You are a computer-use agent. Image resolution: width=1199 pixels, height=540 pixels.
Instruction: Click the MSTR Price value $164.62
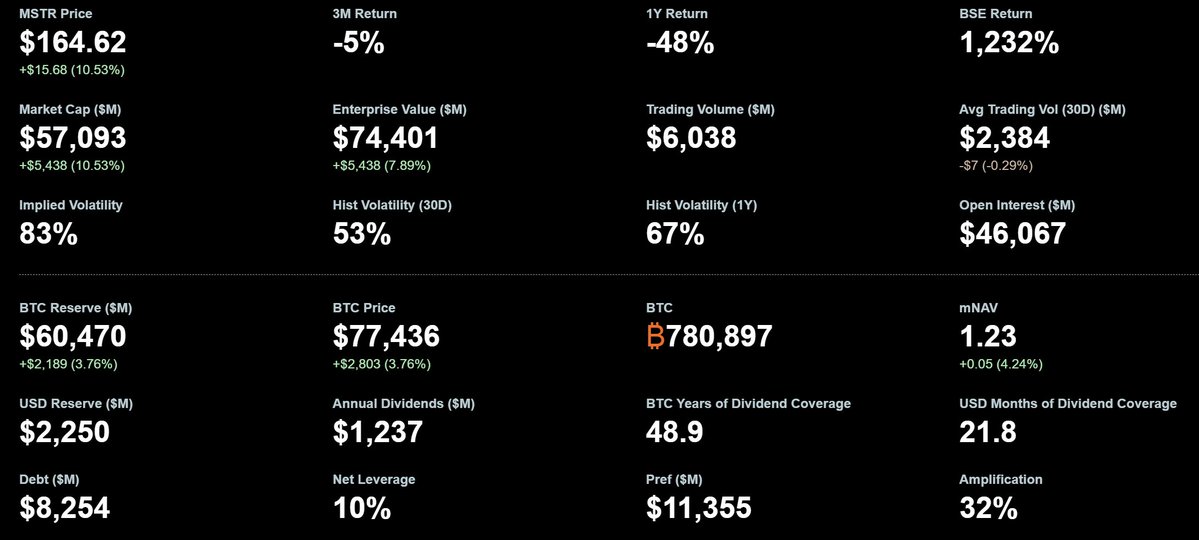tap(73, 42)
